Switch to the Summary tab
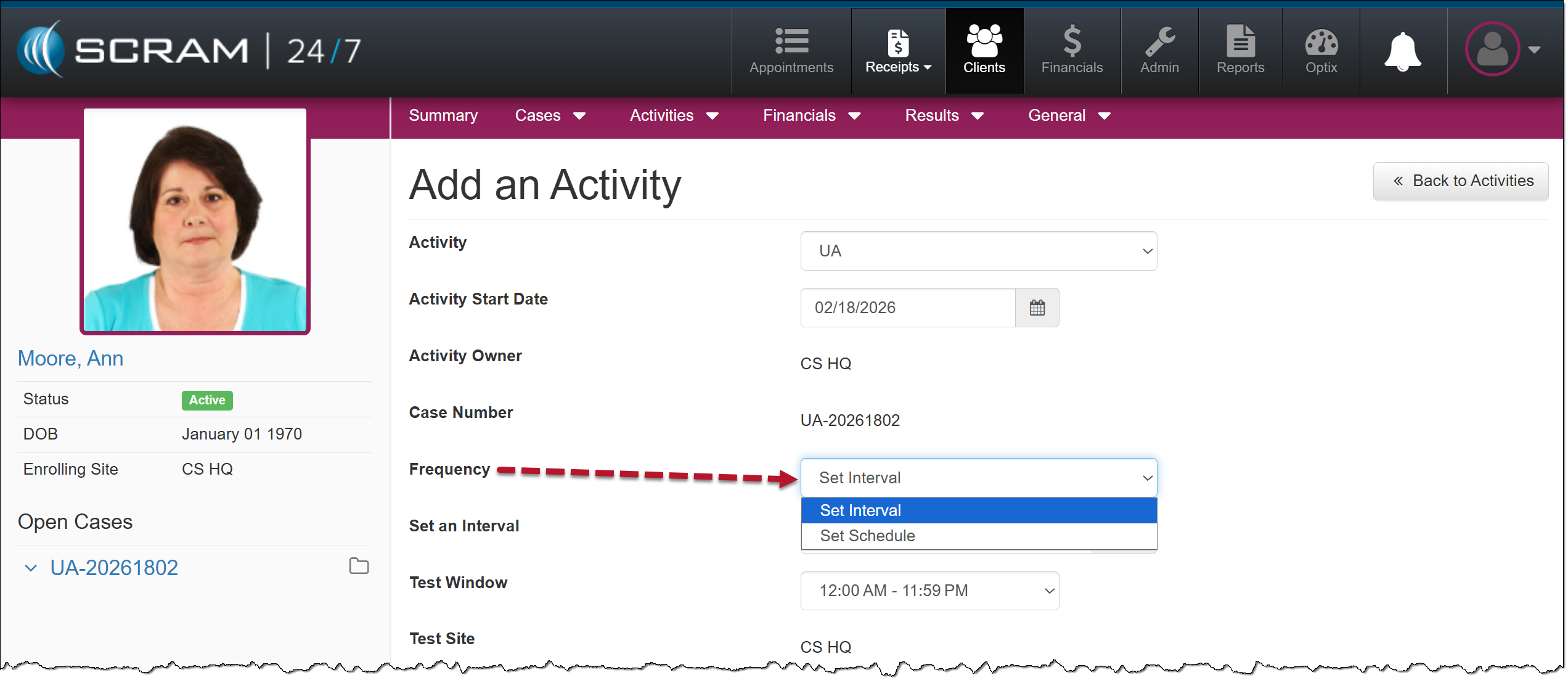 443,115
